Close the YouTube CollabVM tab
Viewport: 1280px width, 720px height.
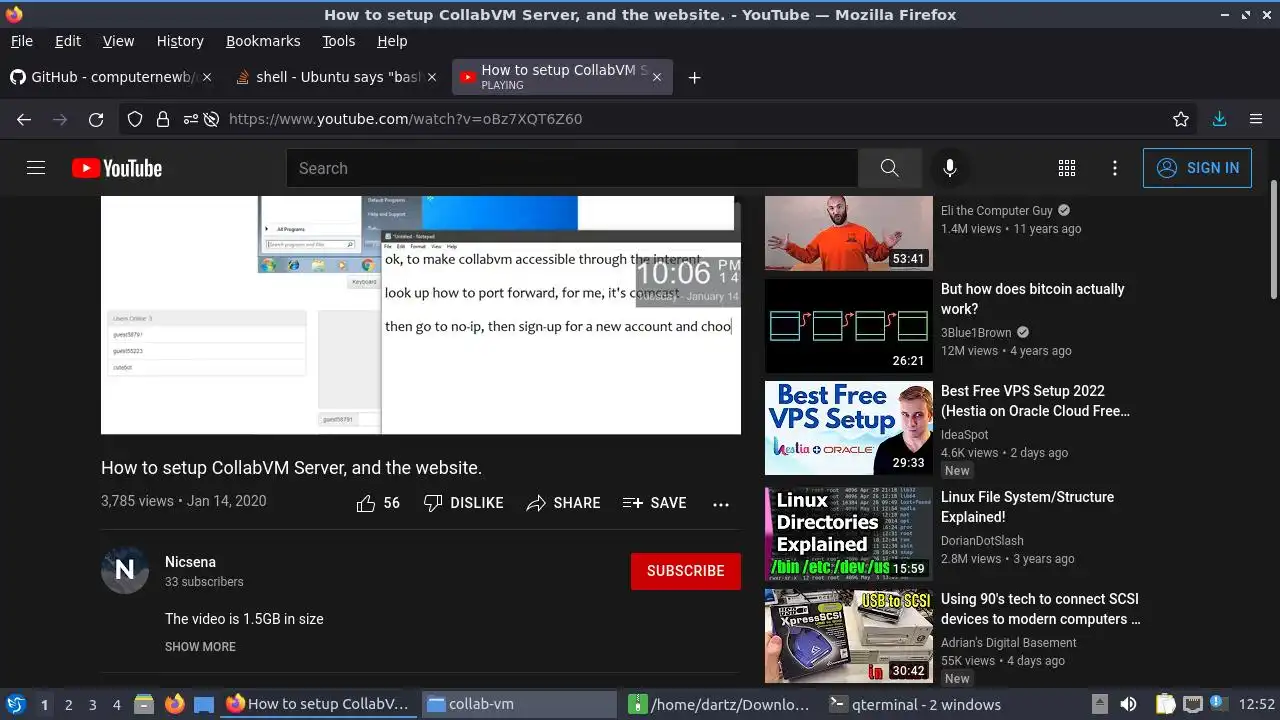point(657,77)
